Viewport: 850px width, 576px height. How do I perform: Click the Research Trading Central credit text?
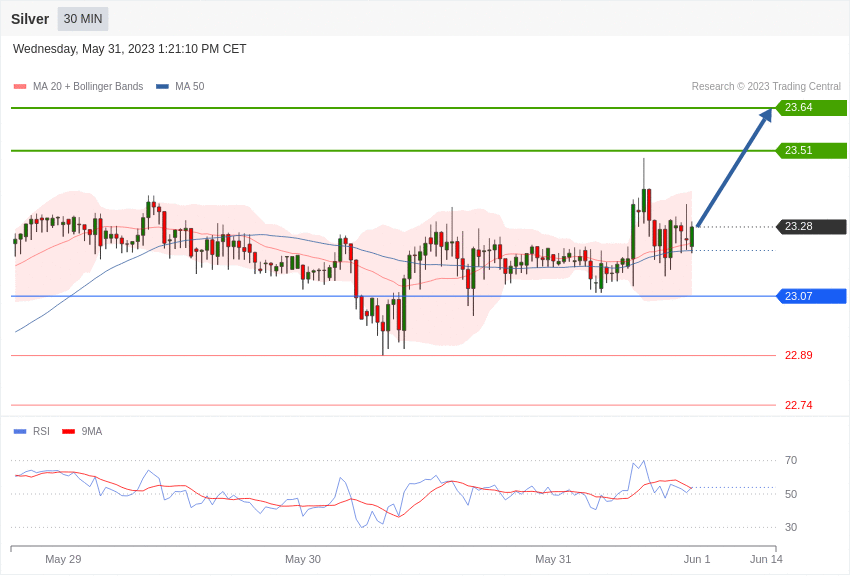pos(766,87)
